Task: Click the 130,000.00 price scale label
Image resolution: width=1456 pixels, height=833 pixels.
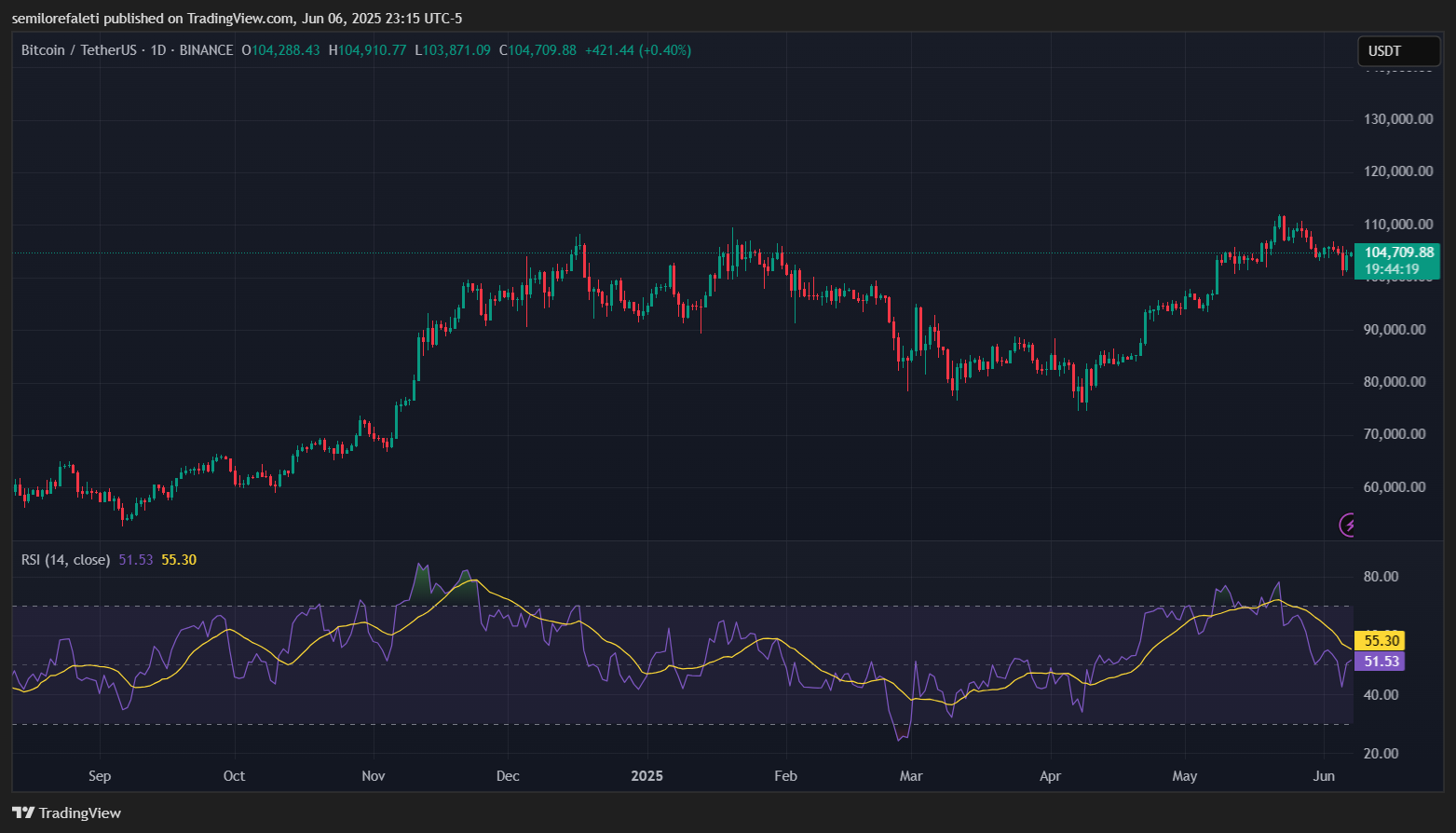Action: (1397, 119)
